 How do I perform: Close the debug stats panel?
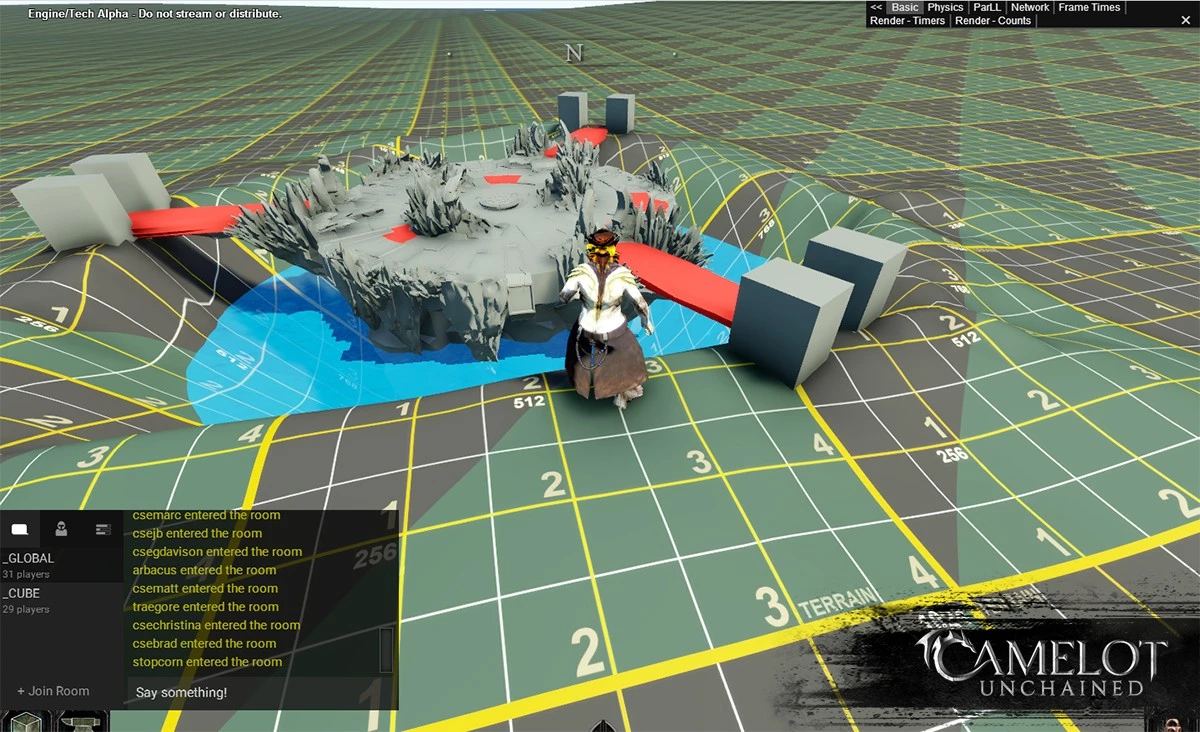[x=1185, y=20]
